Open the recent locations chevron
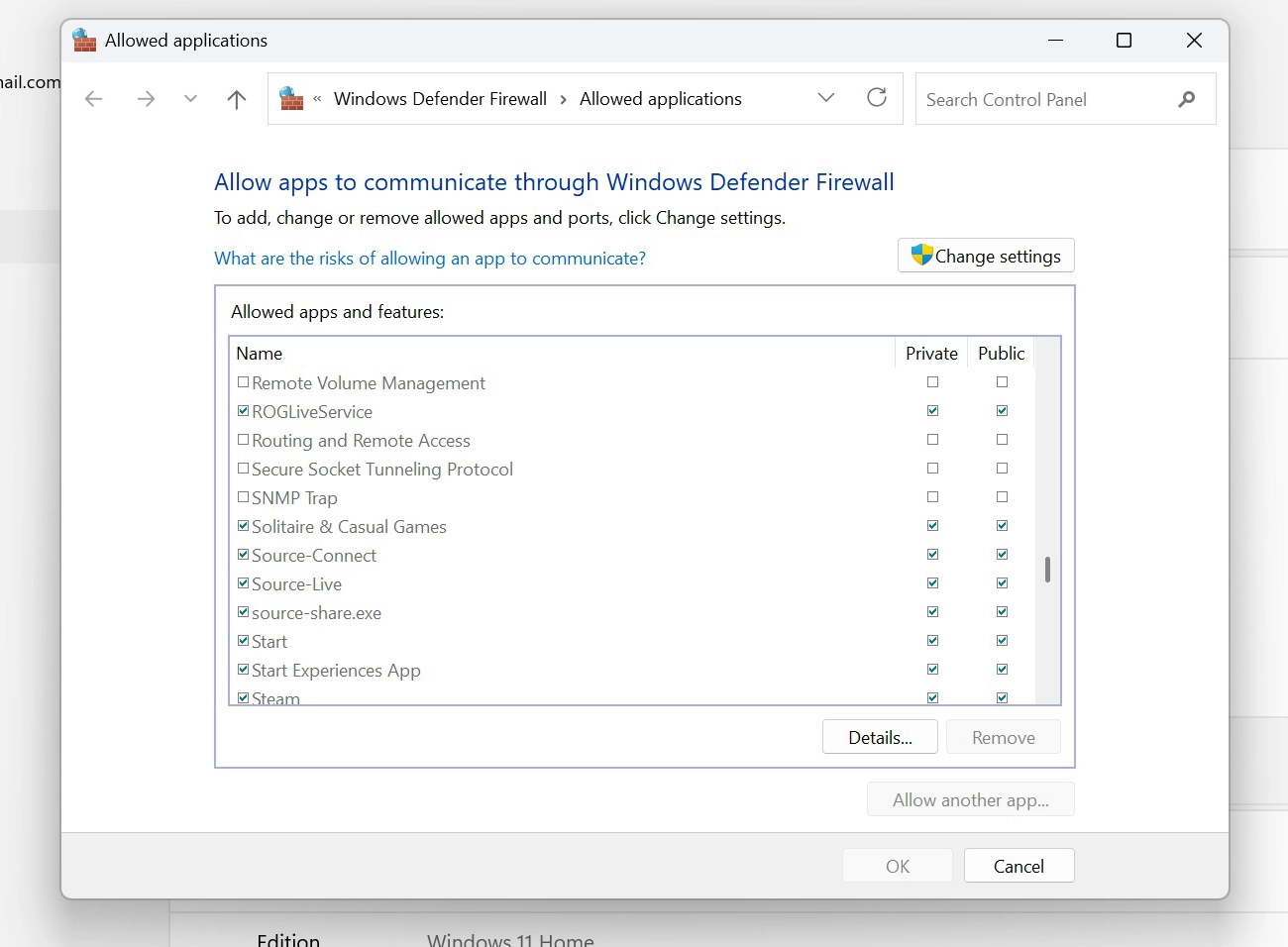The width and height of the screenshot is (1288, 947). tap(190, 99)
